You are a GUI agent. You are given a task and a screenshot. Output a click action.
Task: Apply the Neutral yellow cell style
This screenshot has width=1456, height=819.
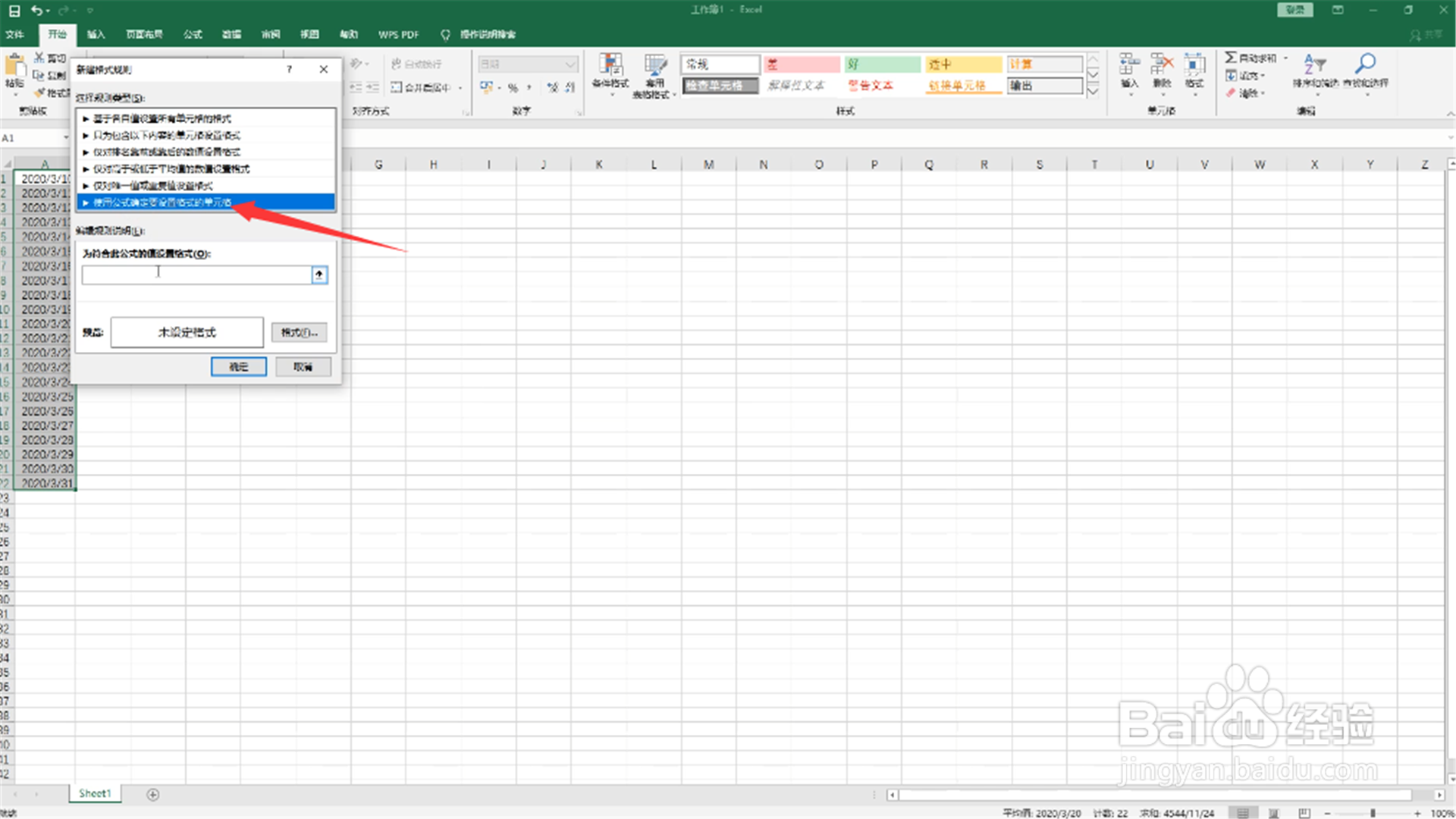(x=964, y=64)
